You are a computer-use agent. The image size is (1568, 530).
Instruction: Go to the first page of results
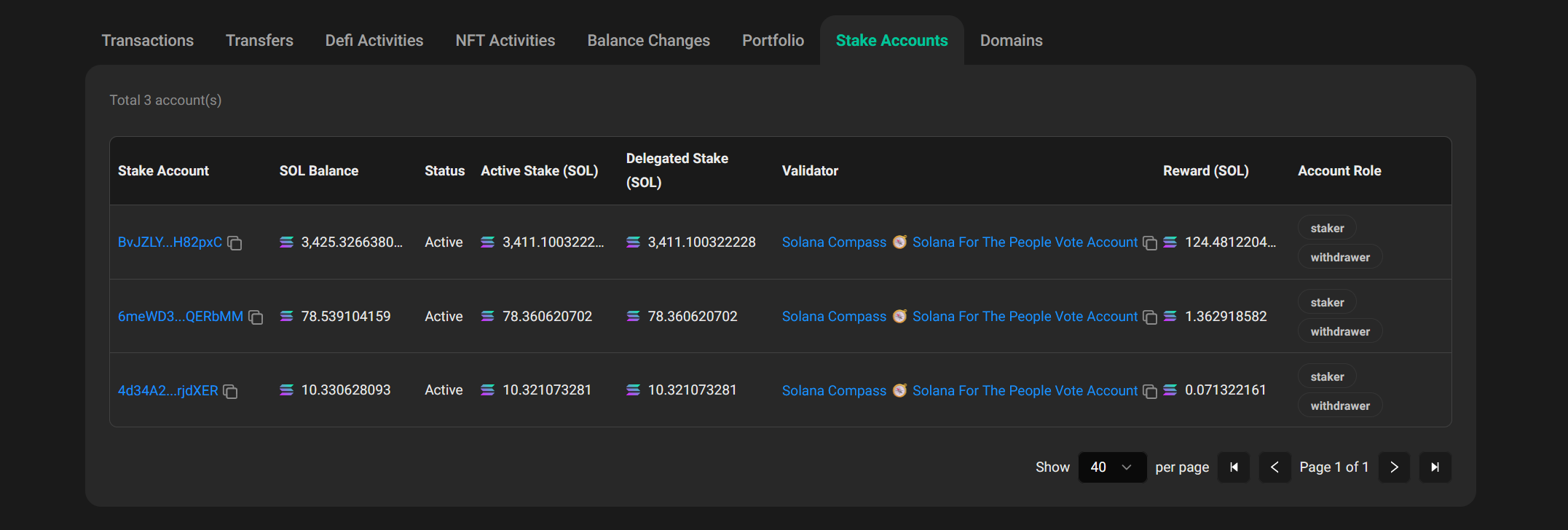pos(1234,467)
